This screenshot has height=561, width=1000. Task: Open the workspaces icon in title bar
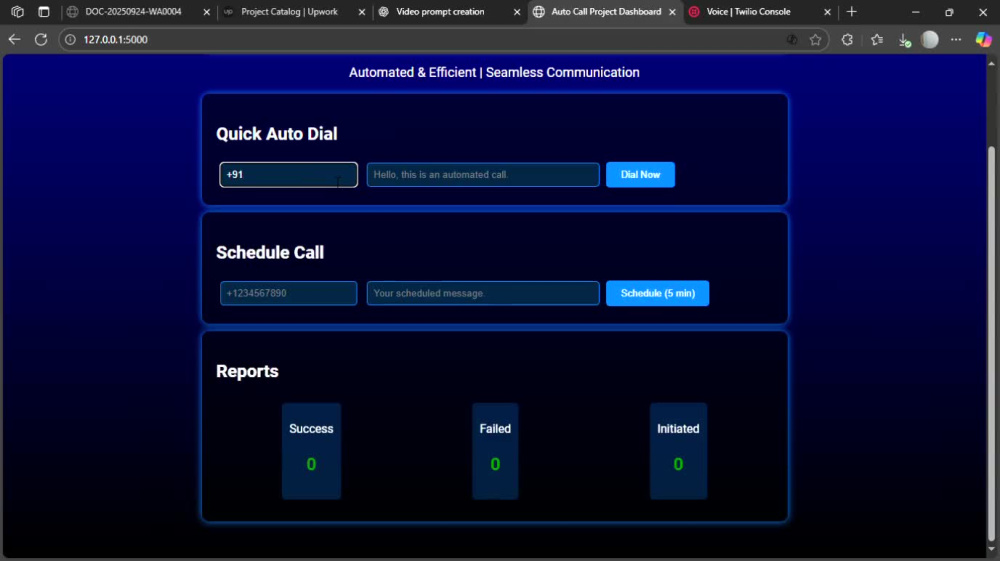(x=17, y=11)
